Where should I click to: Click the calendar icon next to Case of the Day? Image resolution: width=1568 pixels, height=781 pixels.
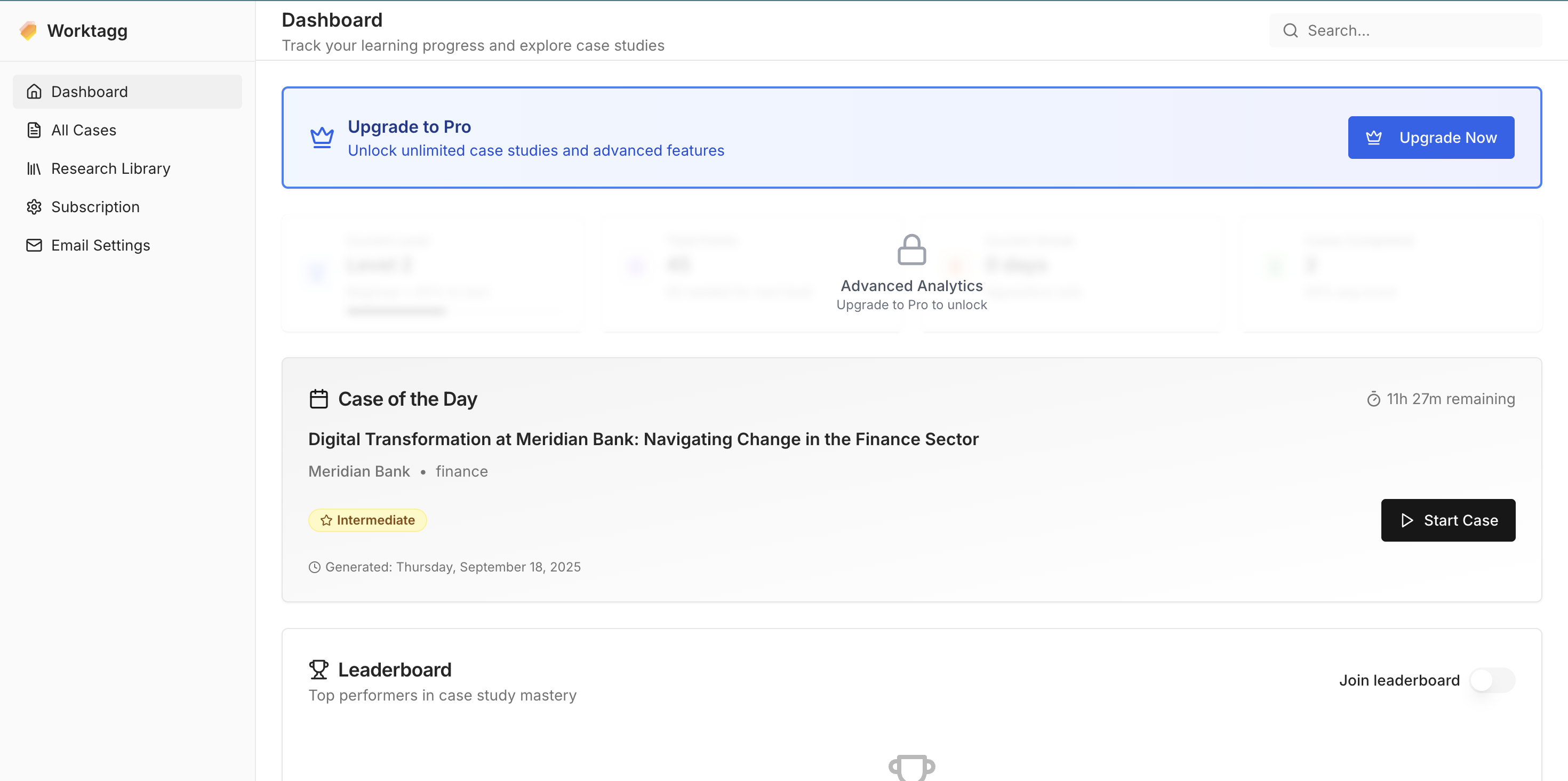coord(318,399)
